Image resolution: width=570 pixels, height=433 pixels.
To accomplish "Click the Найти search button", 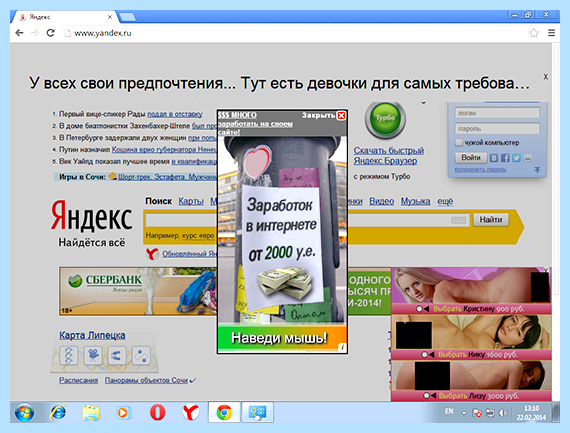I will click(490, 220).
